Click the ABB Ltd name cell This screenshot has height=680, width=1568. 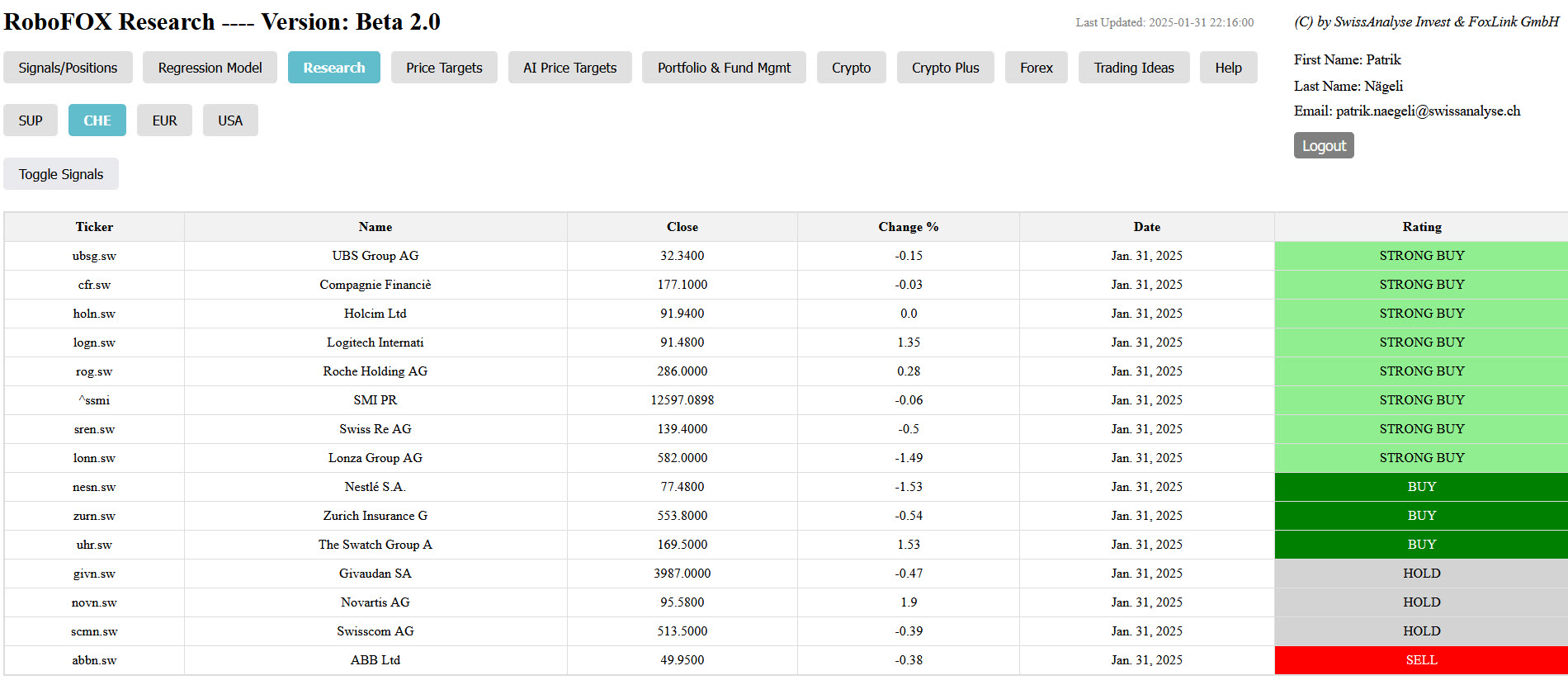pyautogui.click(x=375, y=660)
